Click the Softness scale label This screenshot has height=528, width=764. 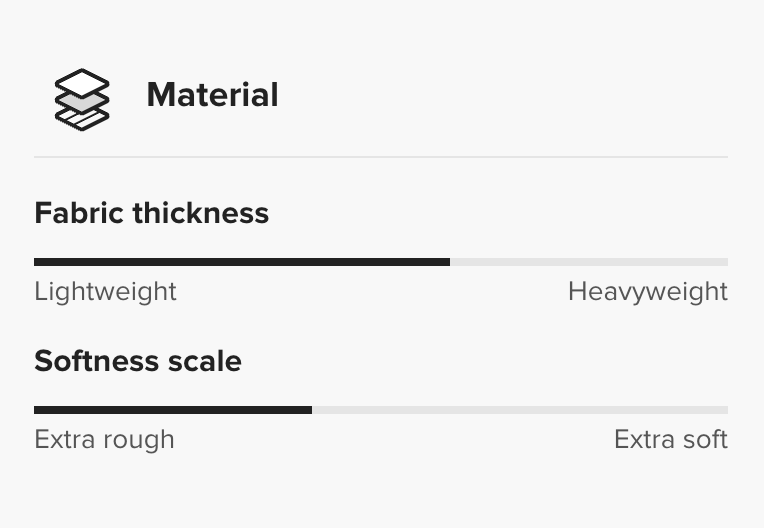[x=137, y=361]
